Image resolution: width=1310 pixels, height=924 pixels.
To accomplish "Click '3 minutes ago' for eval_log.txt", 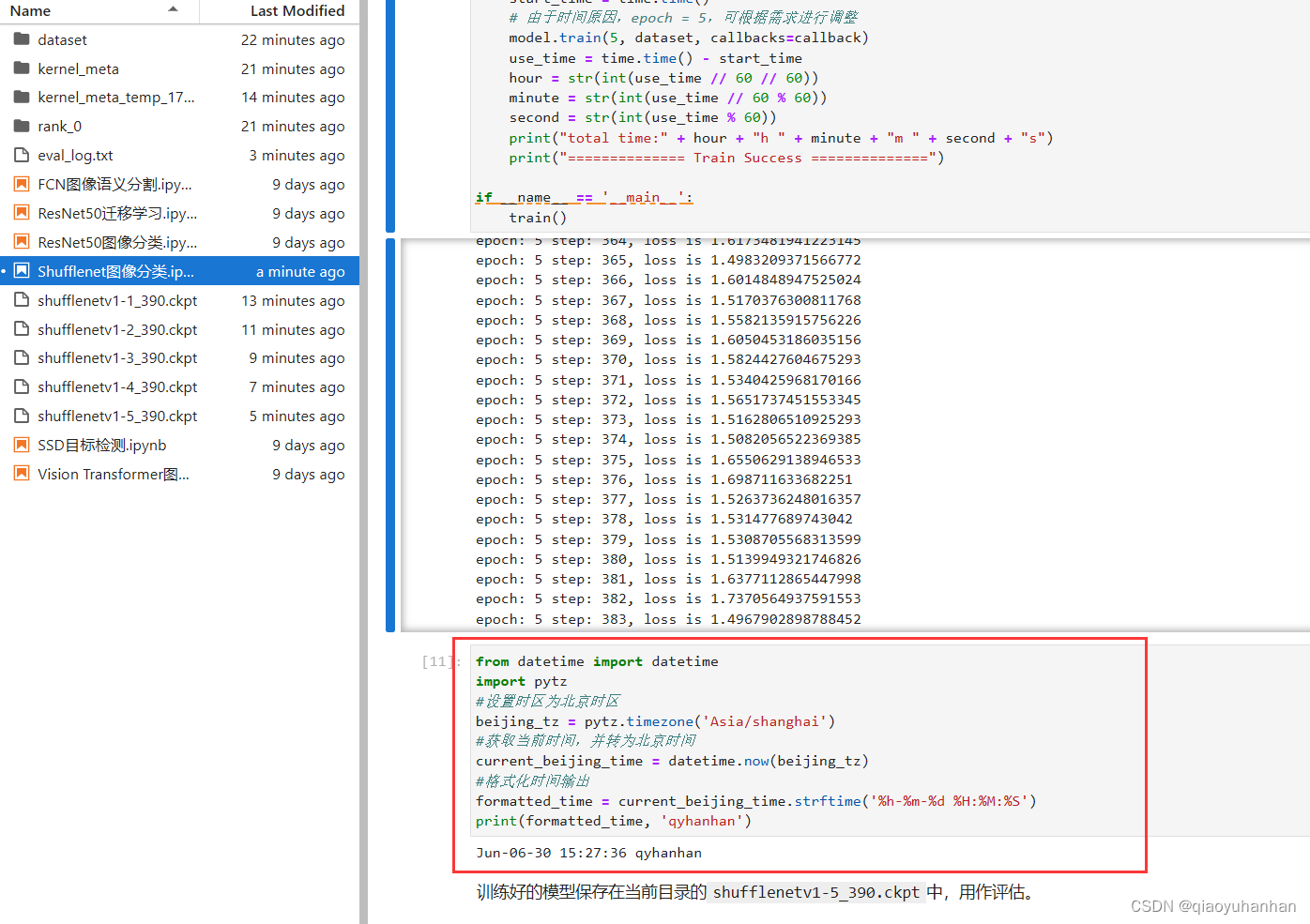I will tap(297, 155).
